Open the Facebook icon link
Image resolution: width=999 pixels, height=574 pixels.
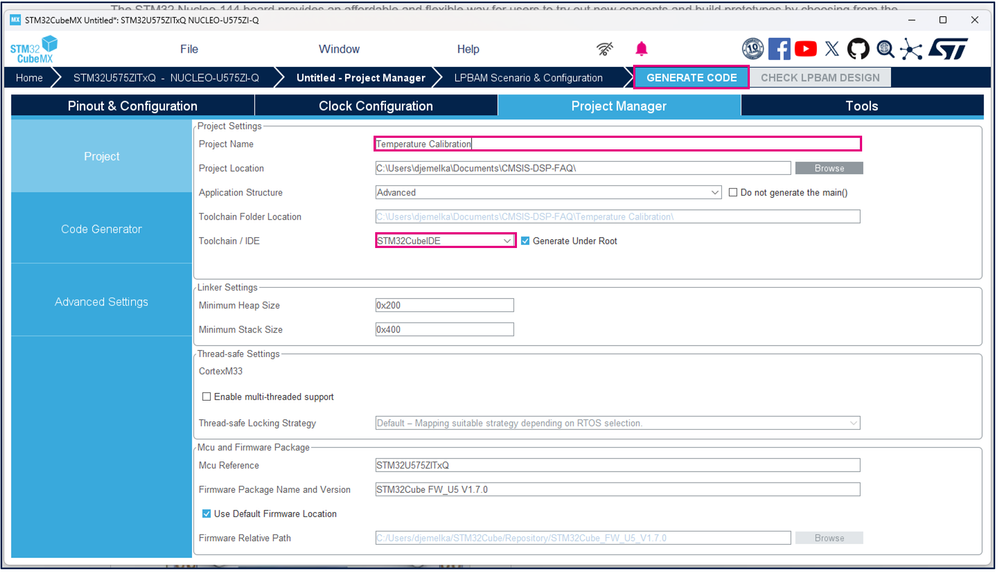tap(779, 49)
